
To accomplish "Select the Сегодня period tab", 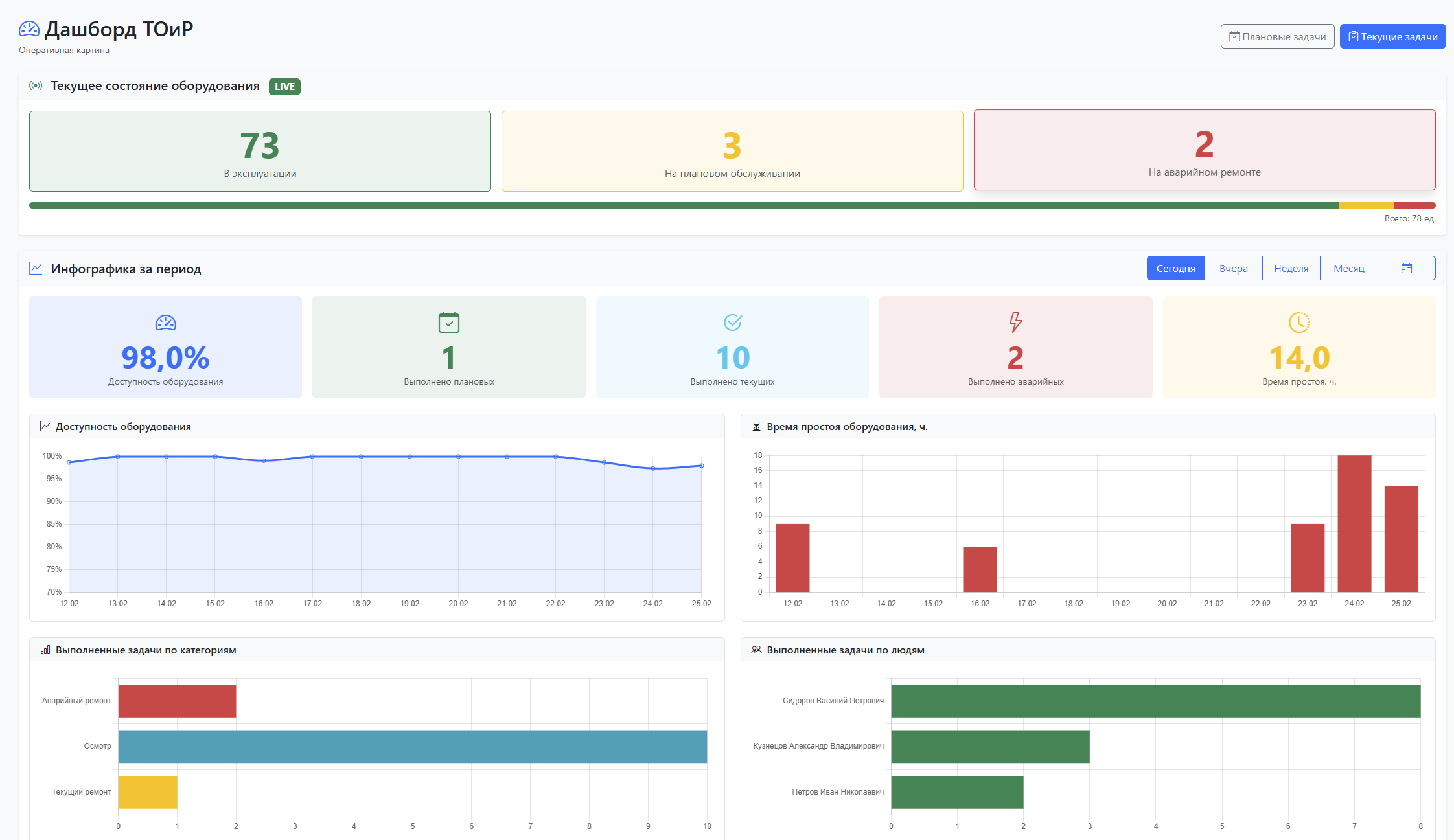I will [x=1175, y=267].
